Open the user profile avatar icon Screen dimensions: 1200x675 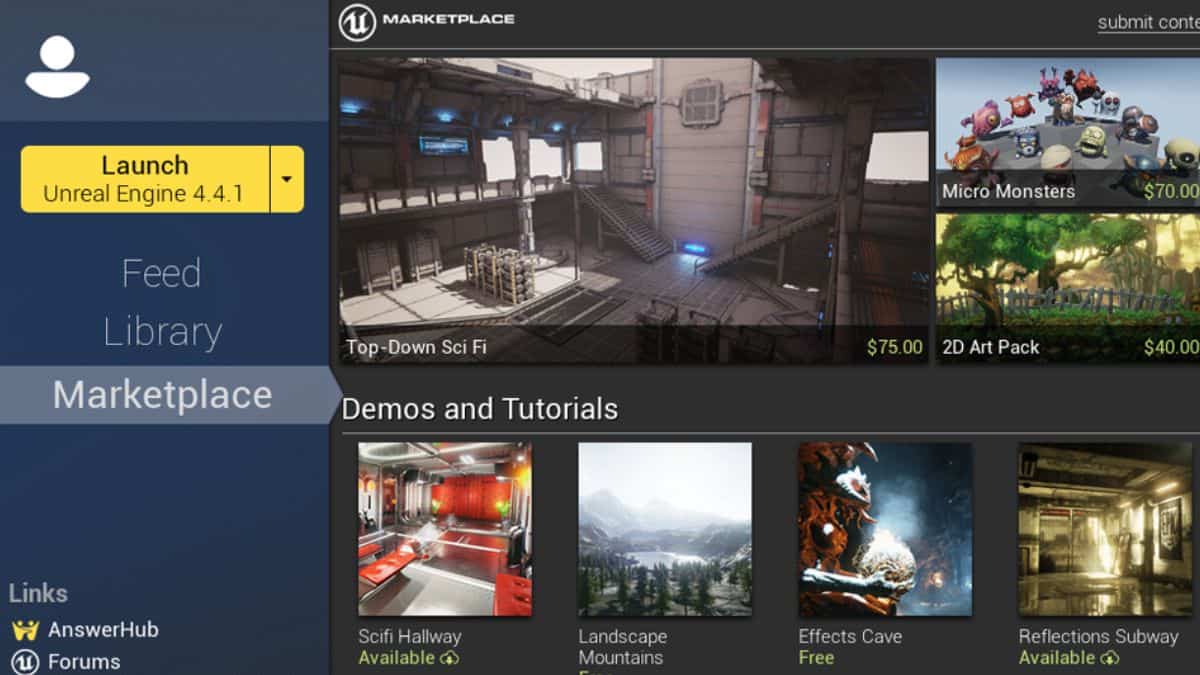click(x=57, y=66)
